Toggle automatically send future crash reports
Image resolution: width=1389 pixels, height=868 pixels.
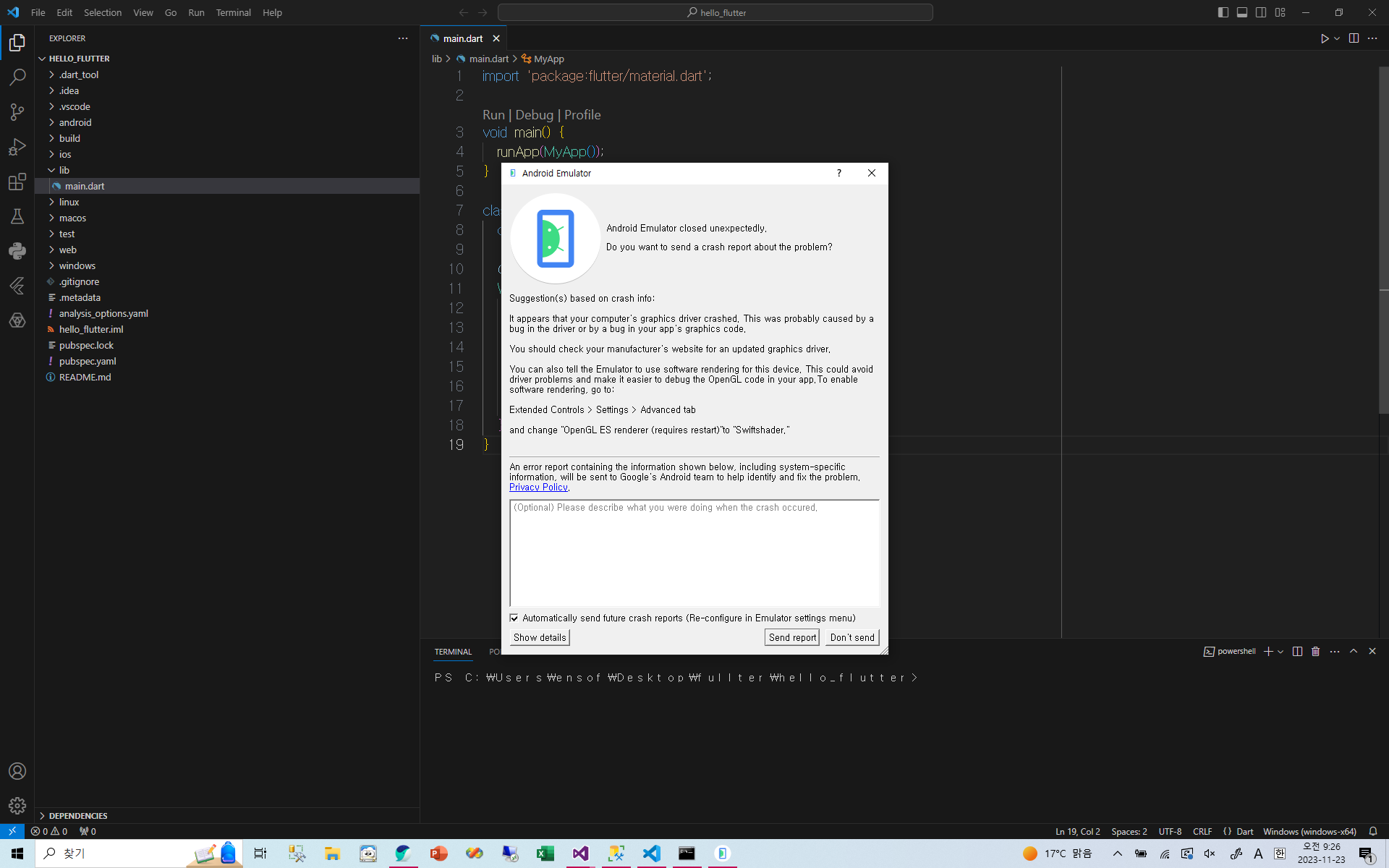tap(514, 618)
